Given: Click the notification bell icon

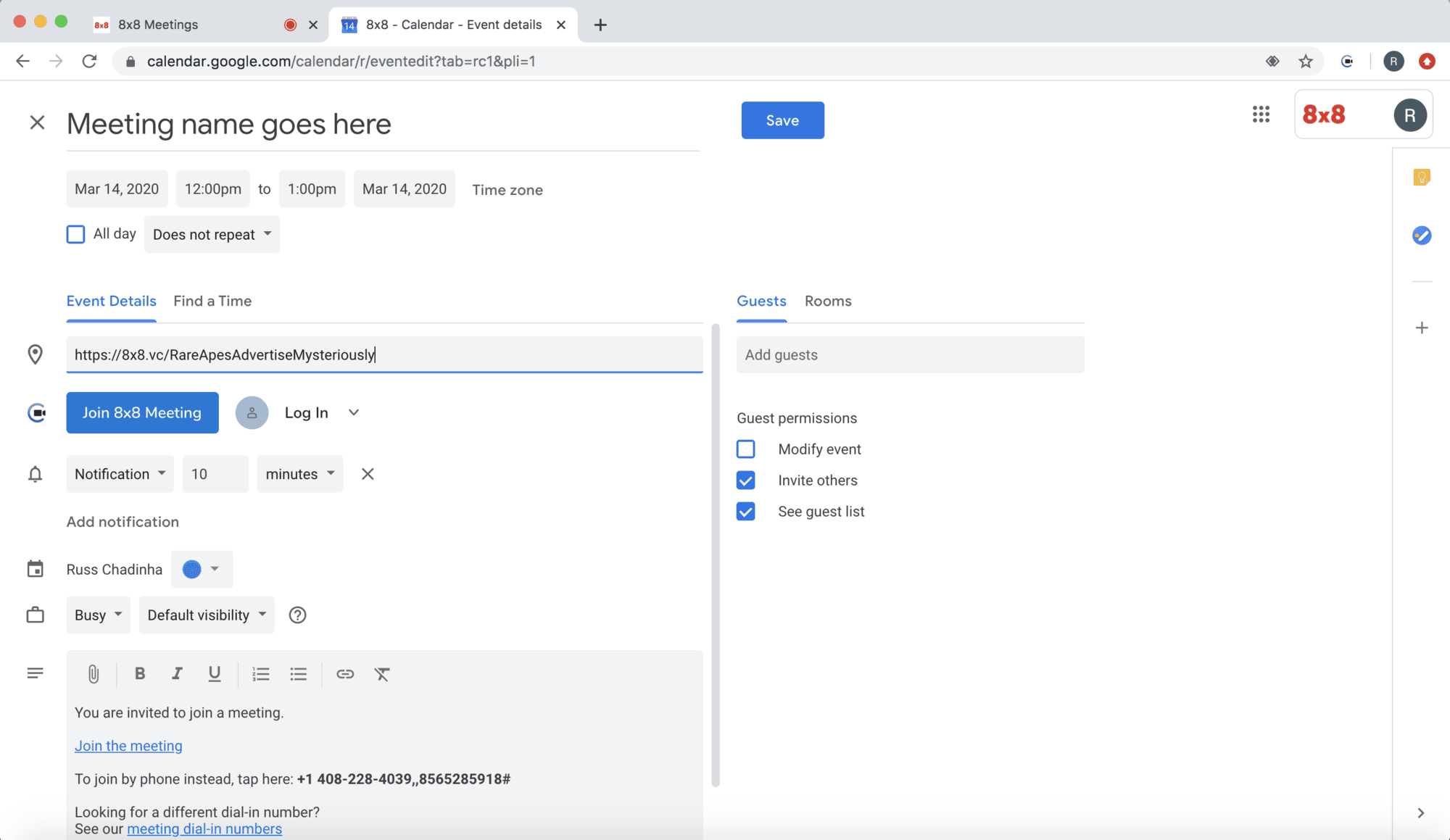Looking at the screenshot, I should pyautogui.click(x=35, y=474).
